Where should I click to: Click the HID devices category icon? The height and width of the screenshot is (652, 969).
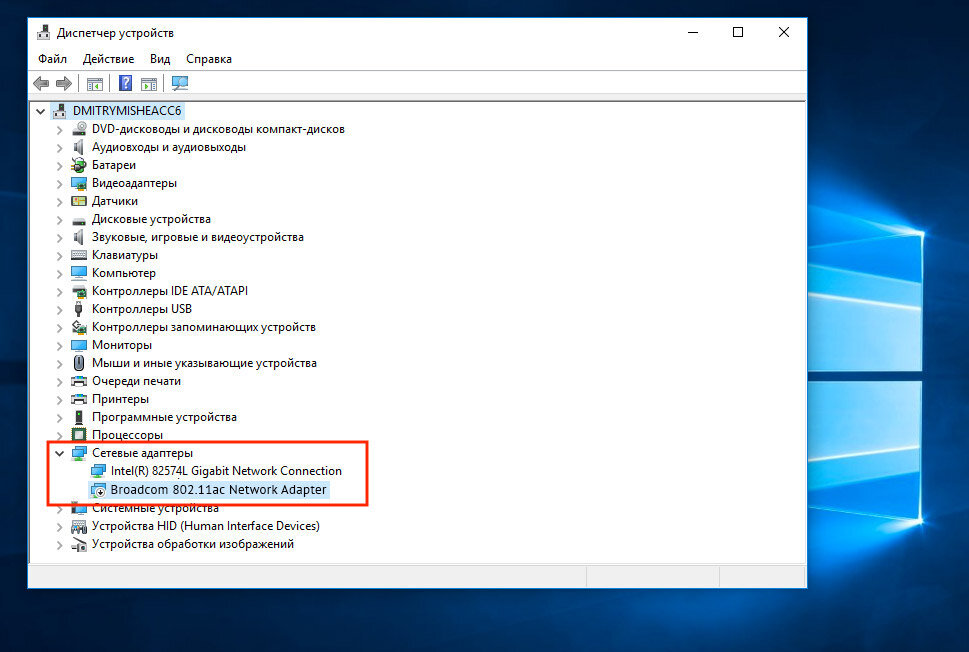[78, 527]
